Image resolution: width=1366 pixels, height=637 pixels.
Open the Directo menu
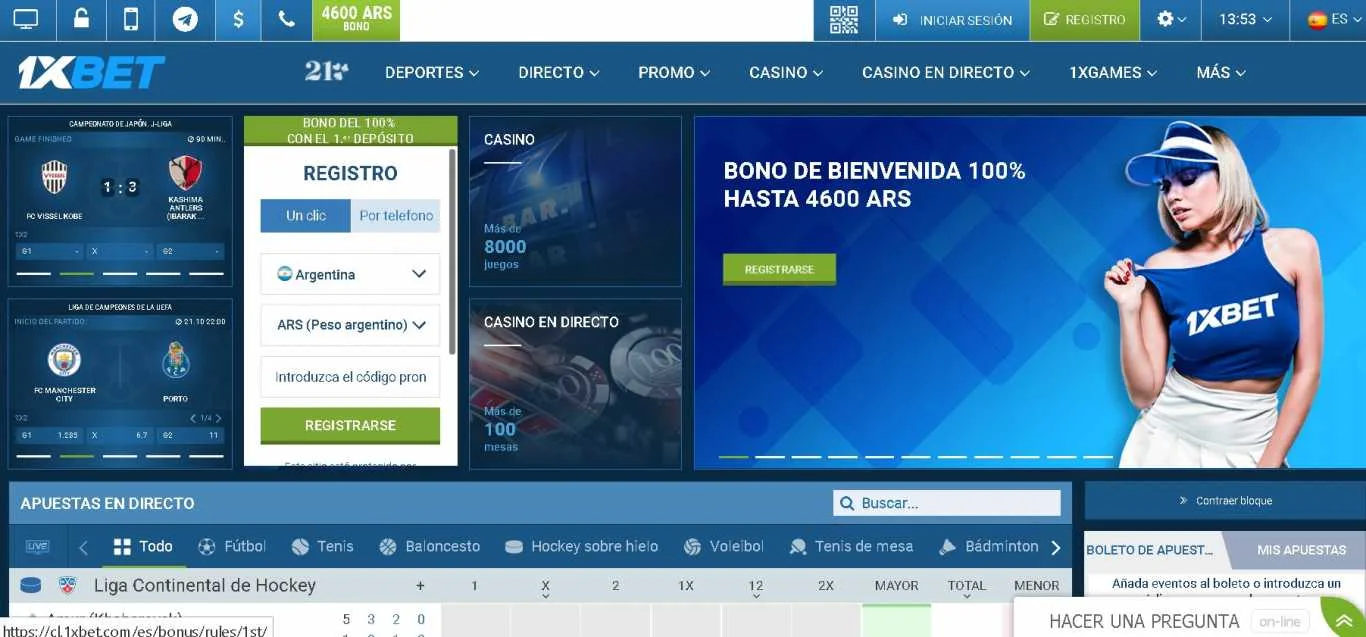coord(559,73)
